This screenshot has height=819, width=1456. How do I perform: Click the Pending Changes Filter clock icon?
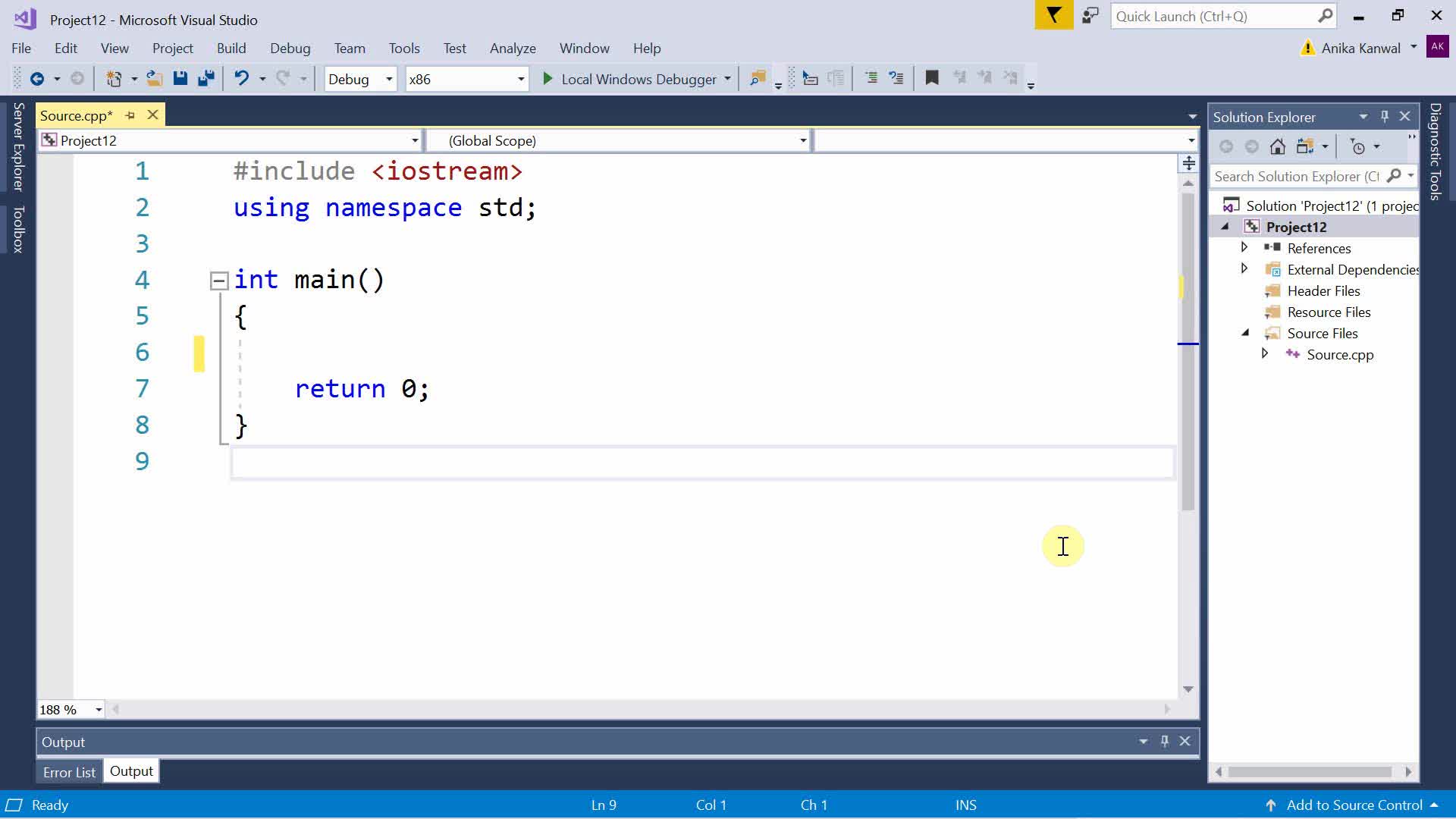click(x=1358, y=147)
